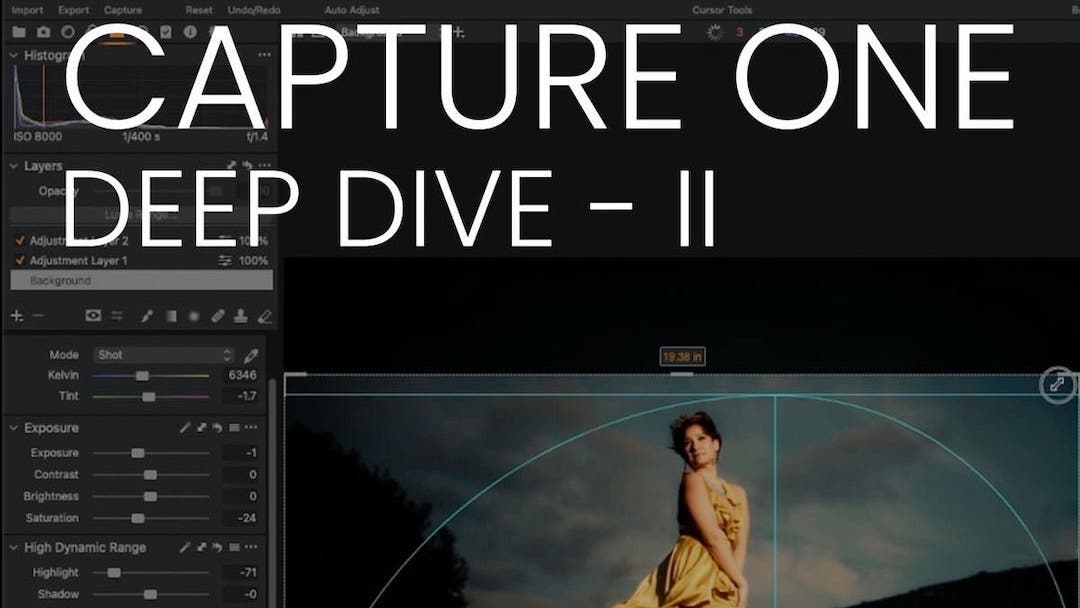Open Exposure panel presets list icon
Viewport: 1080px width, 608px height.
click(x=234, y=428)
